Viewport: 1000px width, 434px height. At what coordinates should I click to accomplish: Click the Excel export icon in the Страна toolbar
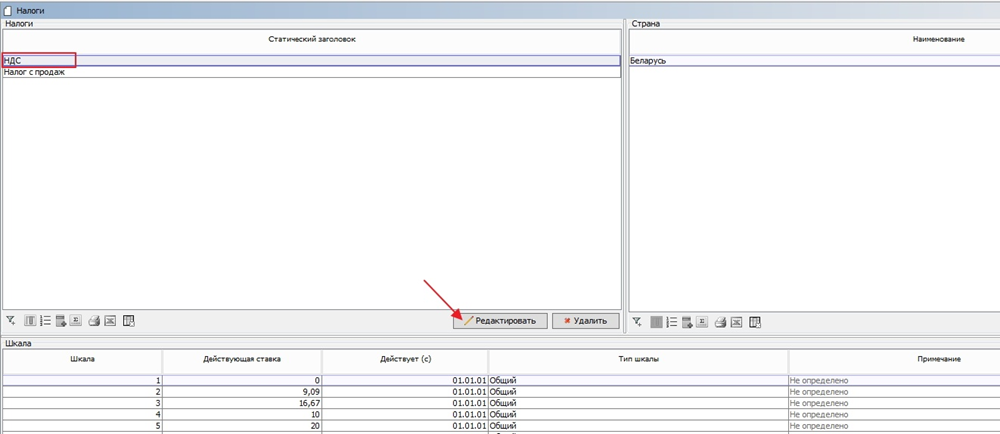point(737,321)
